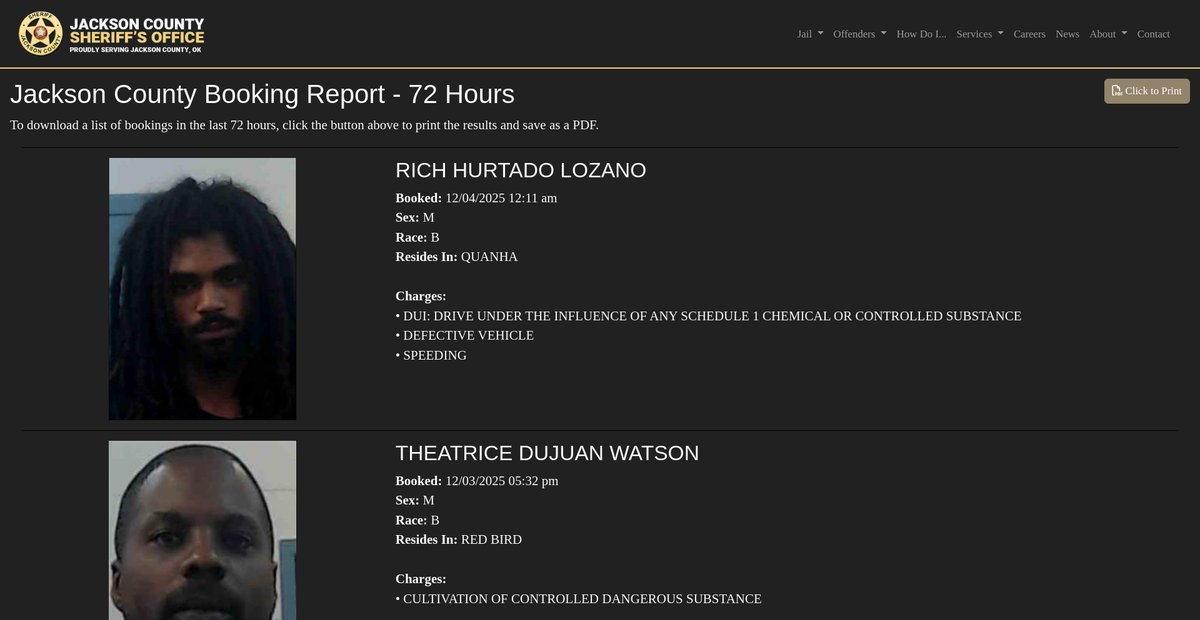1200x620 pixels.
Task: Open the Jail dropdown menu
Action: pyautogui.click(x=810, y=34)
